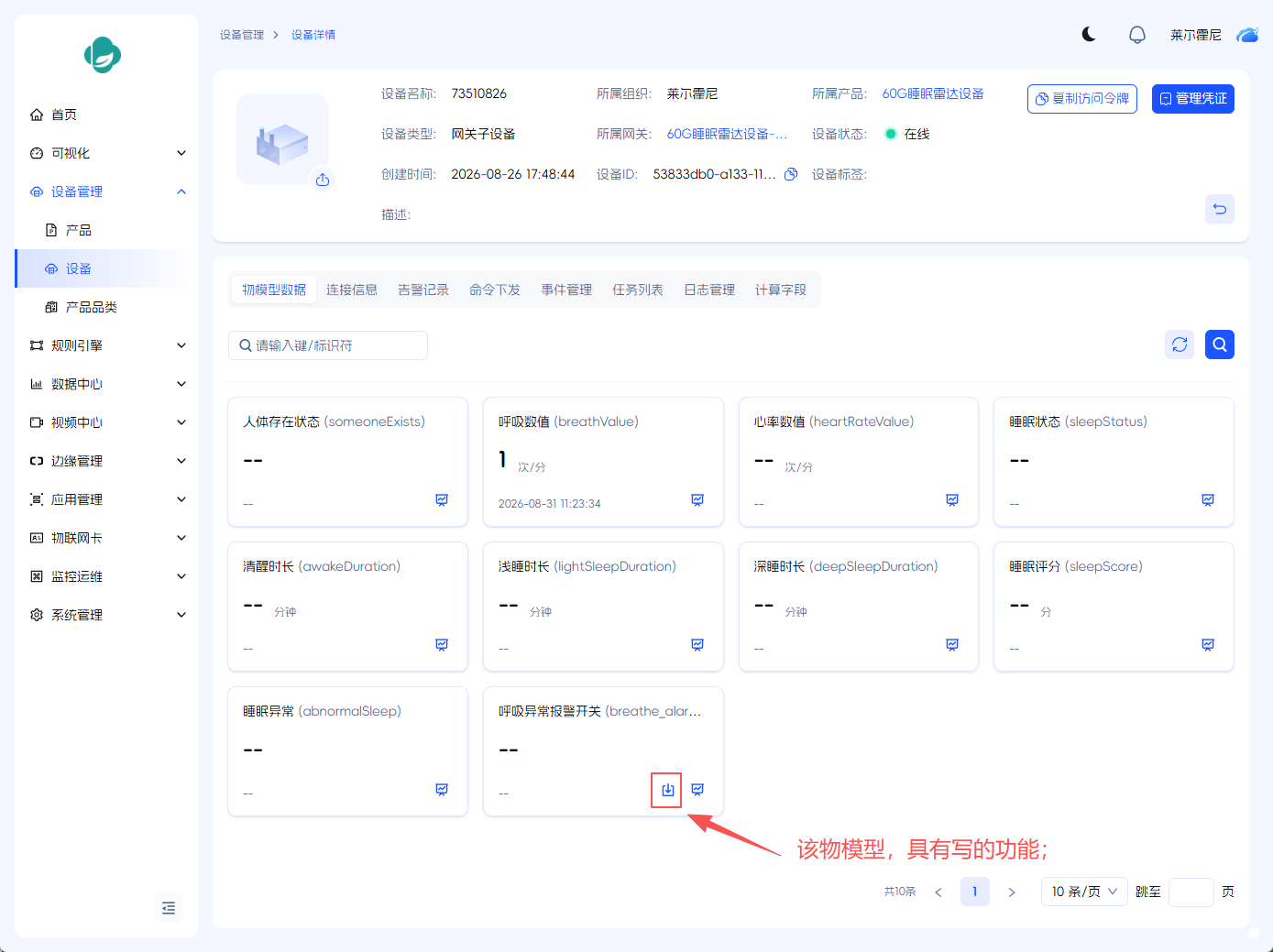
Task: Focus the key/identifier search field
Action: click(x=328, y=345)
